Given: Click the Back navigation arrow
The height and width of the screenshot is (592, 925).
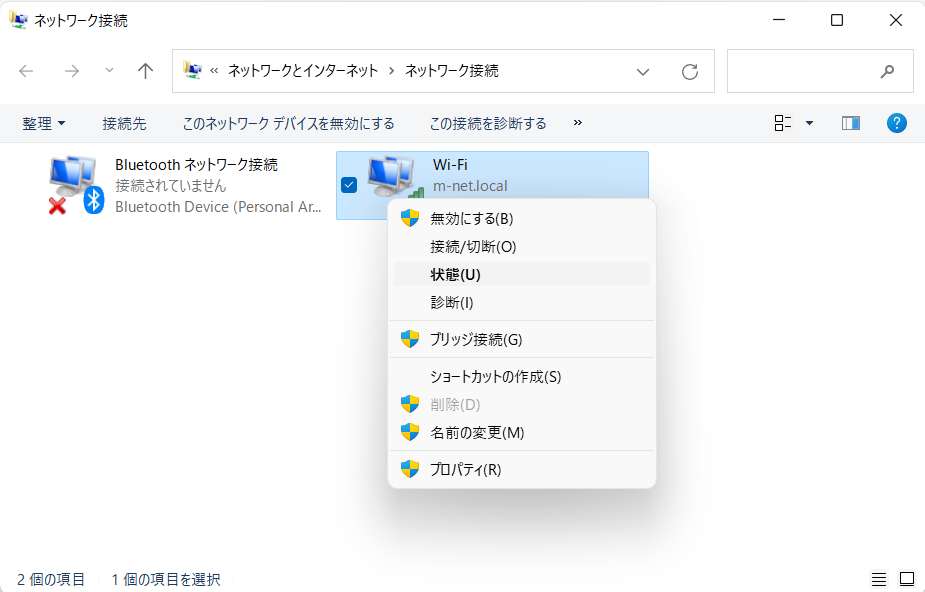Looking at the screenshot, I should (26, 71).
